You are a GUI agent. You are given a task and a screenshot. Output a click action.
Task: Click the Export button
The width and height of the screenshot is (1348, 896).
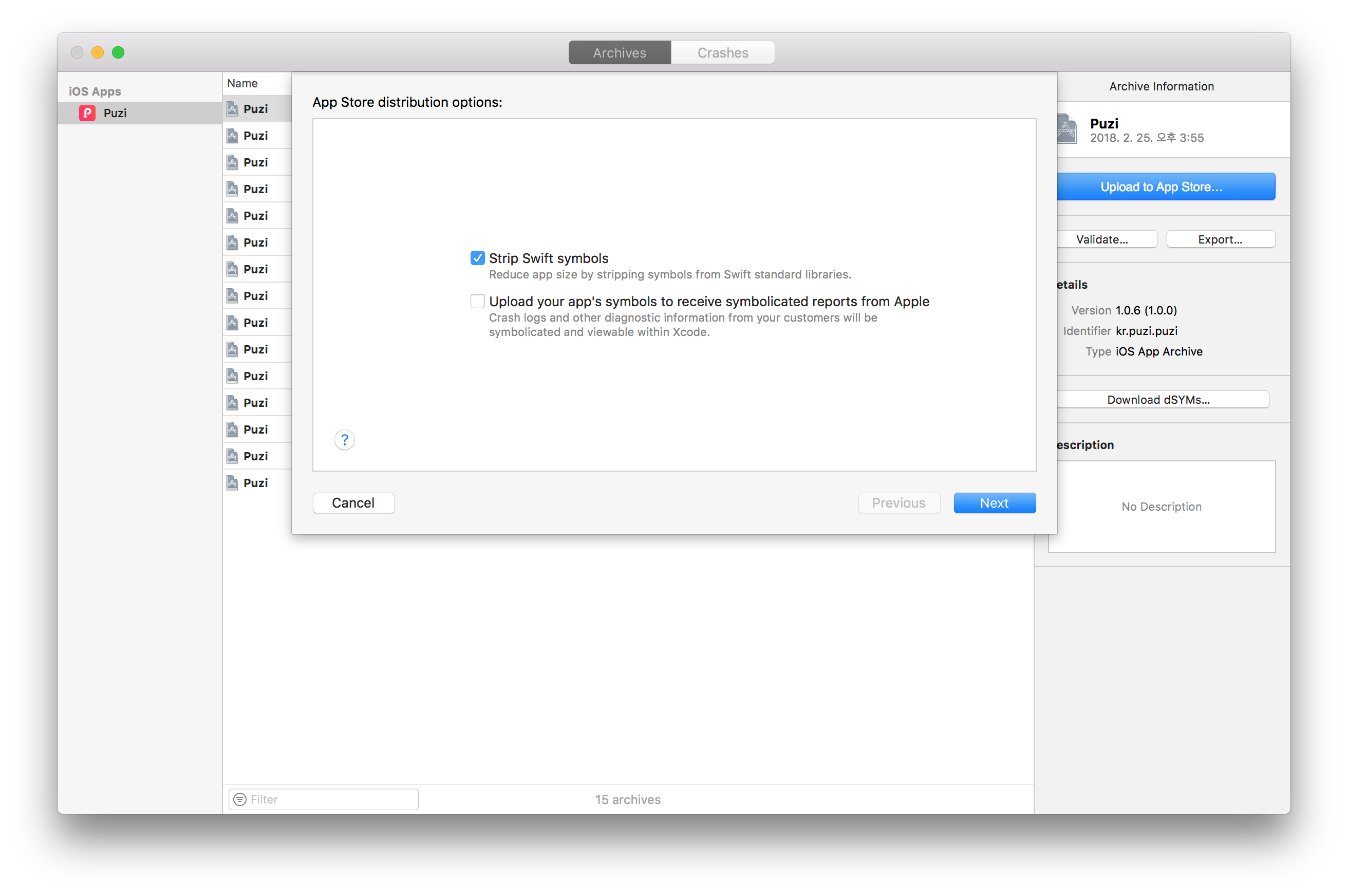(x=1220, y=239)
